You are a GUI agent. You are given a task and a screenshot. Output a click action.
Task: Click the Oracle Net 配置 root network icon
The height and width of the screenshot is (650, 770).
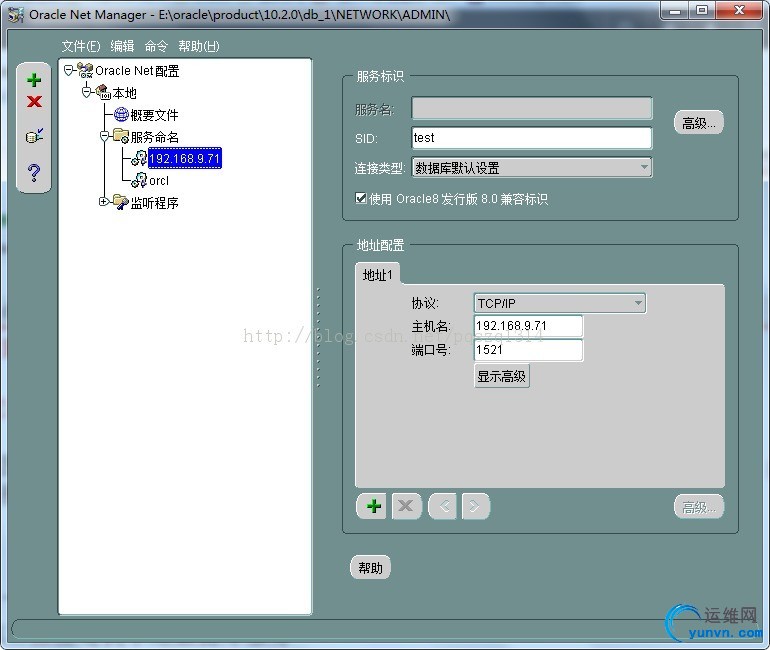85,71
